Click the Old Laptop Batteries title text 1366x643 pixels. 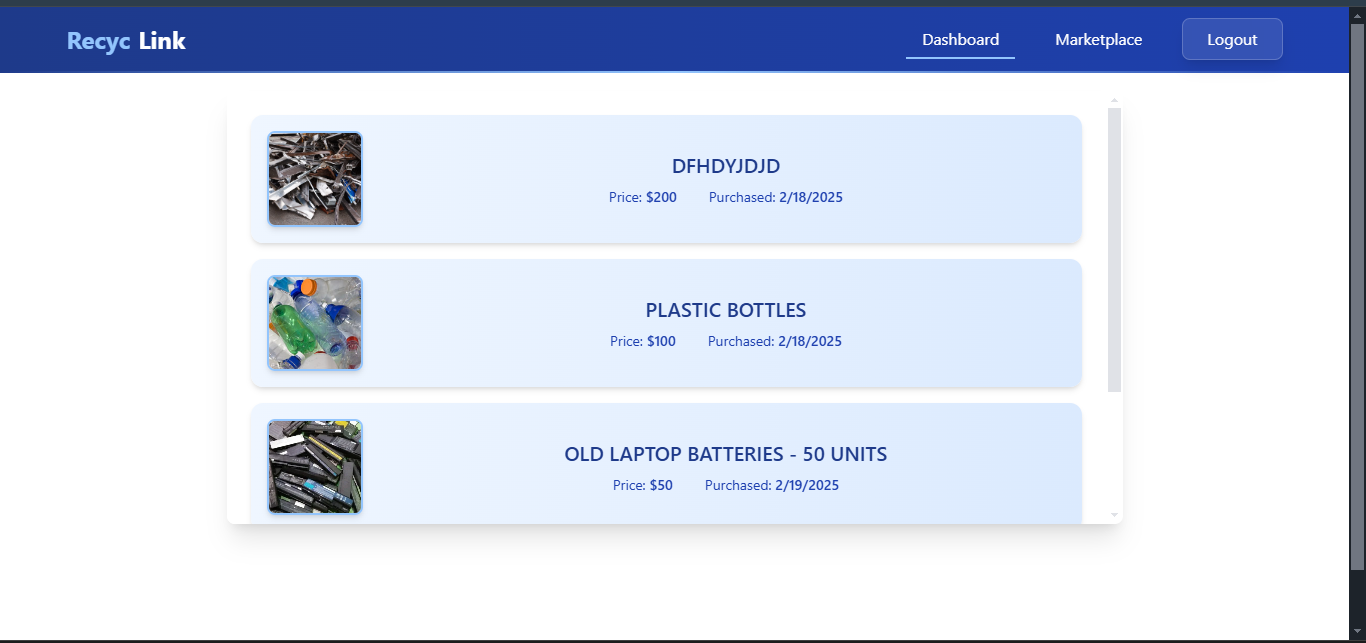[725, 454]
